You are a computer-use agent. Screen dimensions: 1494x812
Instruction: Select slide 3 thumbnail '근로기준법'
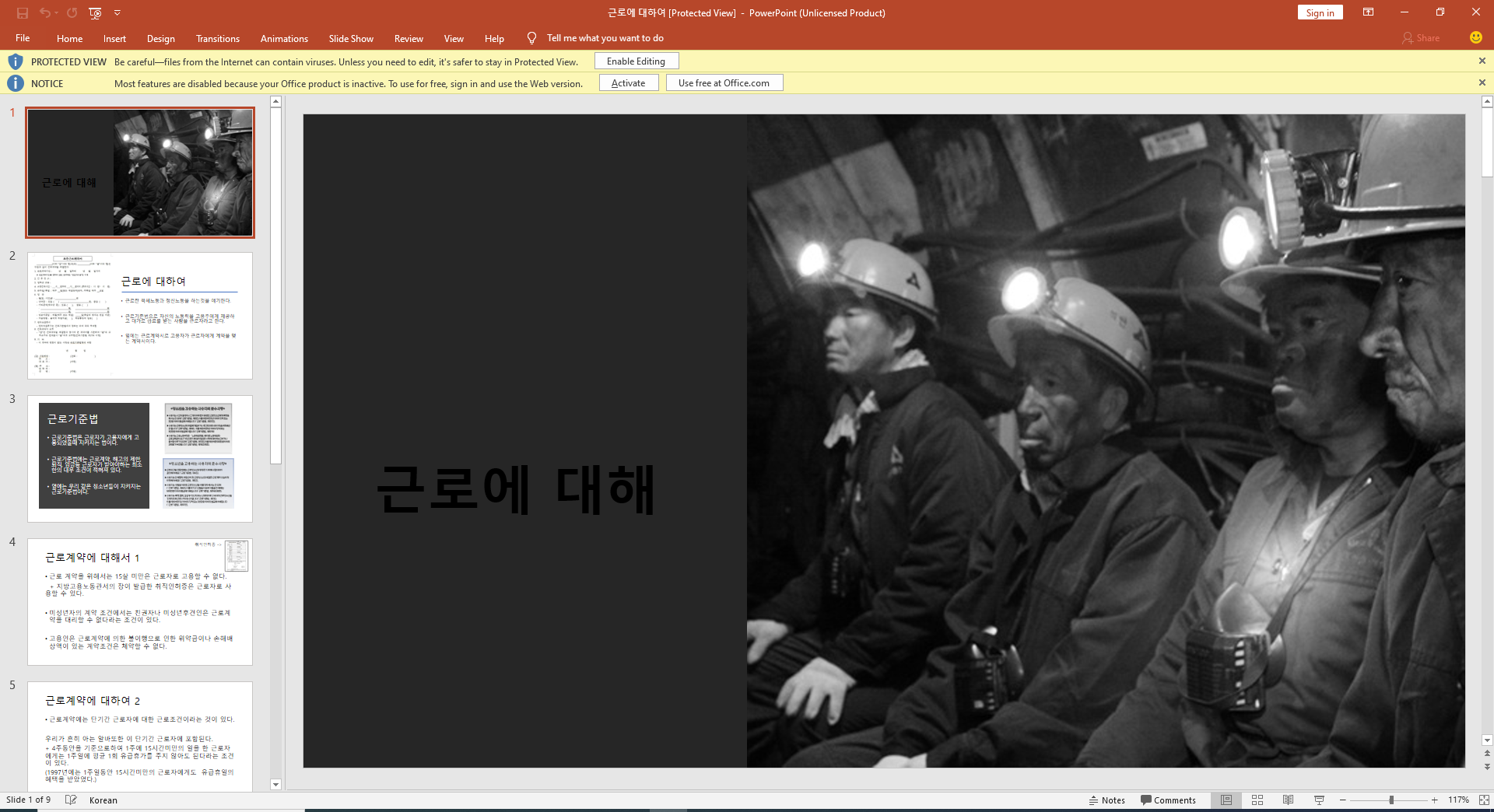[x=140, y=459]
